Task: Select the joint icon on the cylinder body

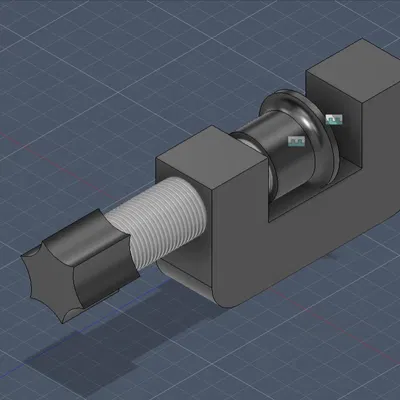Action: tap(297, 141)
